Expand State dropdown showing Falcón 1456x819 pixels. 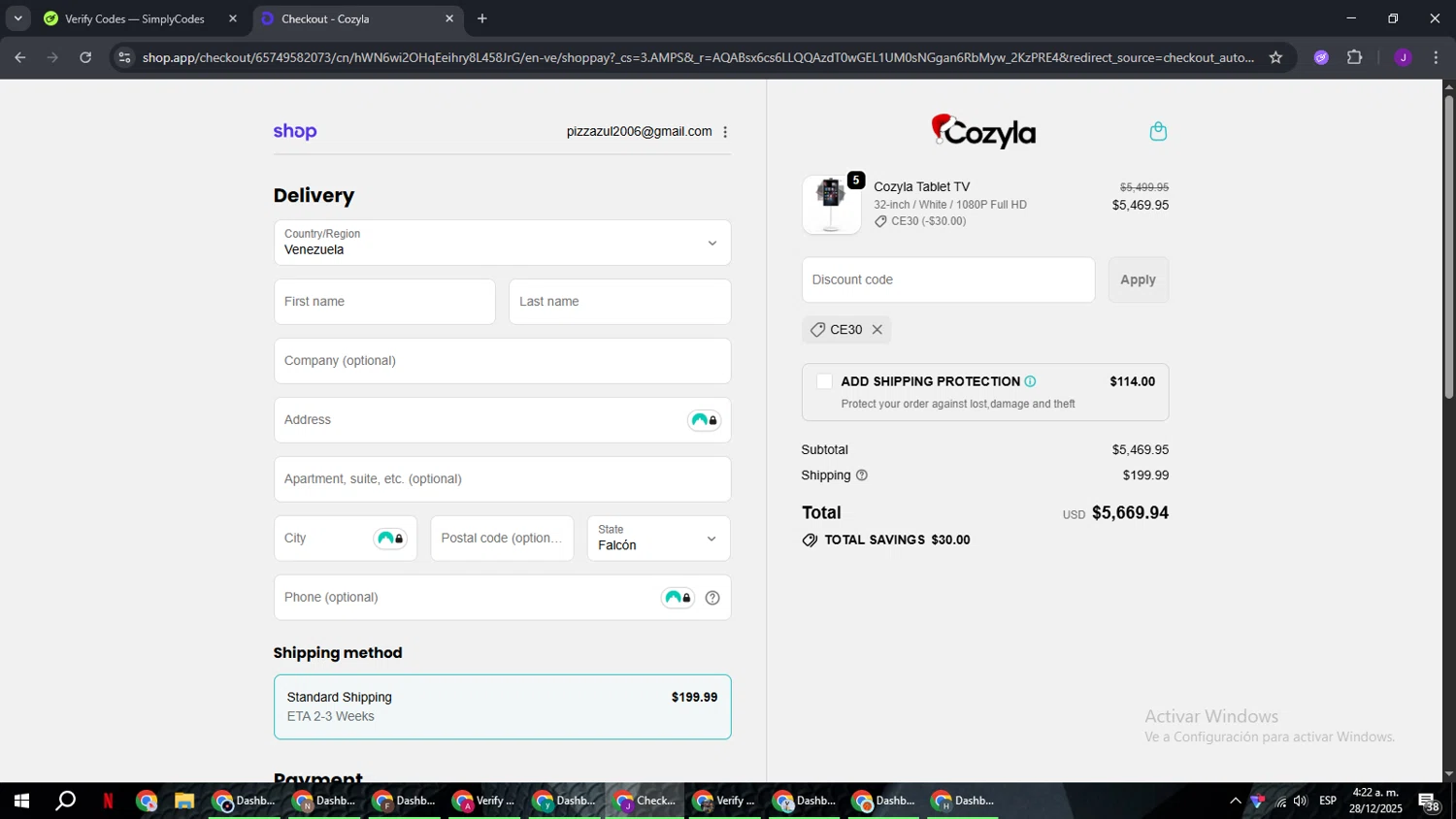click(x=658, y=539)
